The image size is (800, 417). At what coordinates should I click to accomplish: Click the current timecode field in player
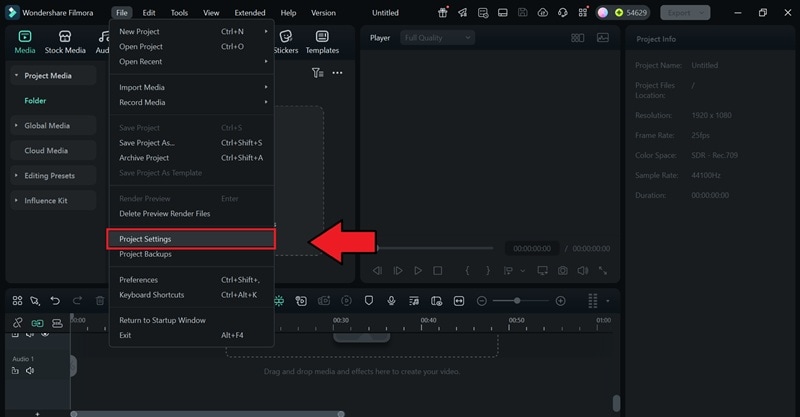click(532, 249)
